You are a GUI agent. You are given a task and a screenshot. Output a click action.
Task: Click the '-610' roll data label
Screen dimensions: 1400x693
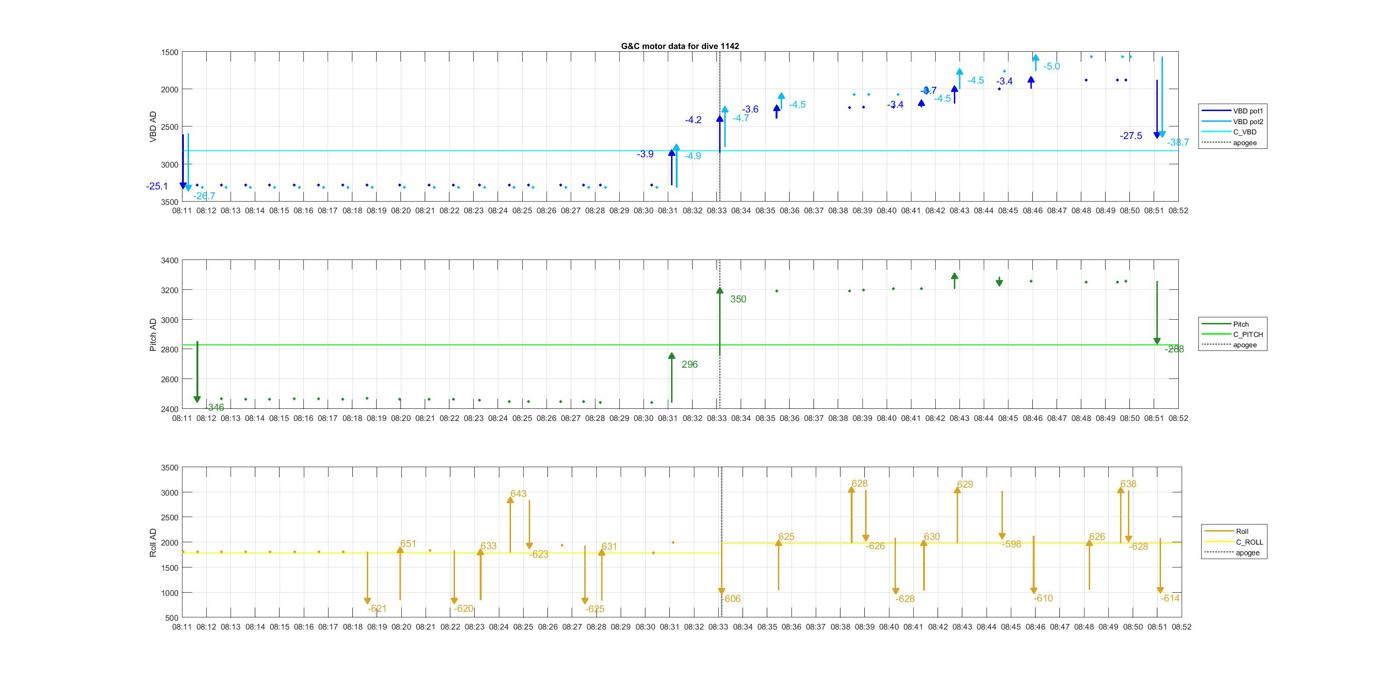tap(1043, 599)
